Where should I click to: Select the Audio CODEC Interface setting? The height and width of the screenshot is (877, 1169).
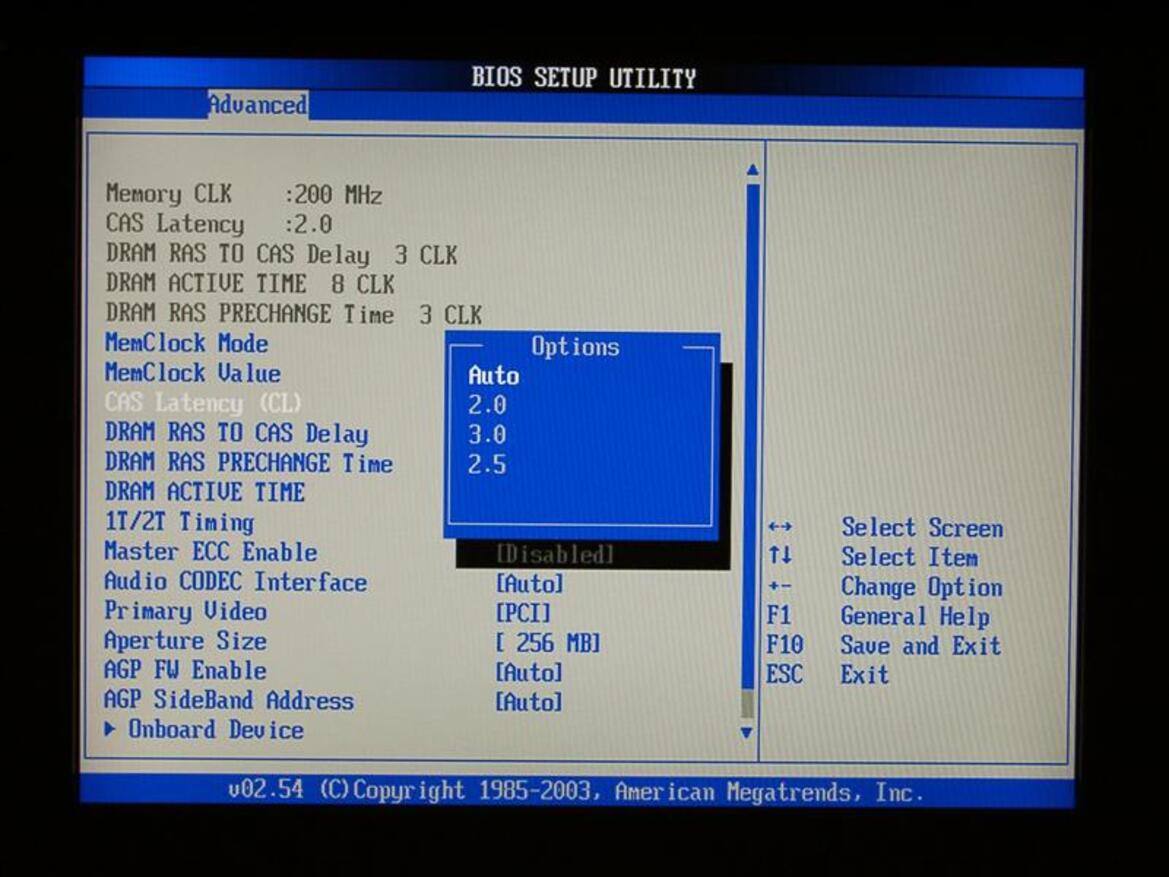point(236,582)
